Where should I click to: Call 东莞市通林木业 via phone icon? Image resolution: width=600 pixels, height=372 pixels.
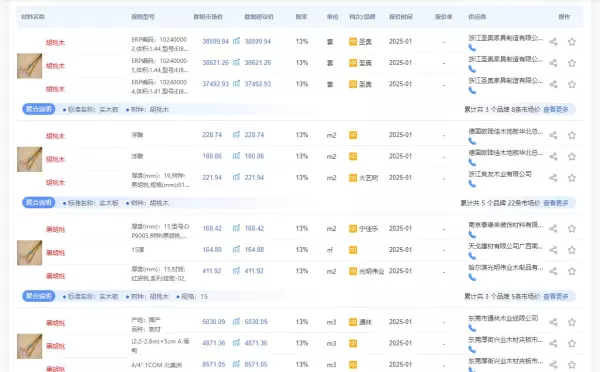pyautogui.click(x=472, y=328)
